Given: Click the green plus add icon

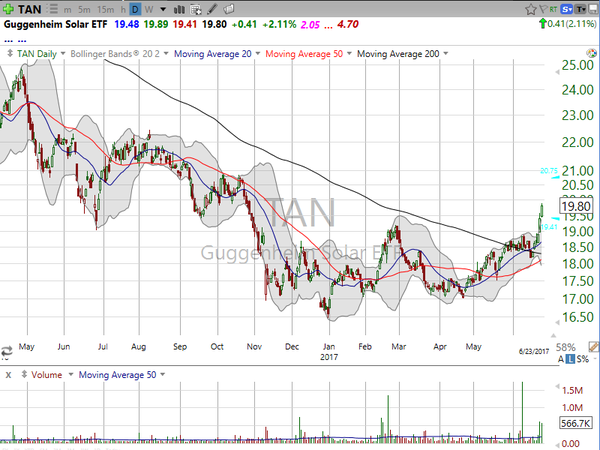Looking at the screenshot, I should (x=8, y=9).
